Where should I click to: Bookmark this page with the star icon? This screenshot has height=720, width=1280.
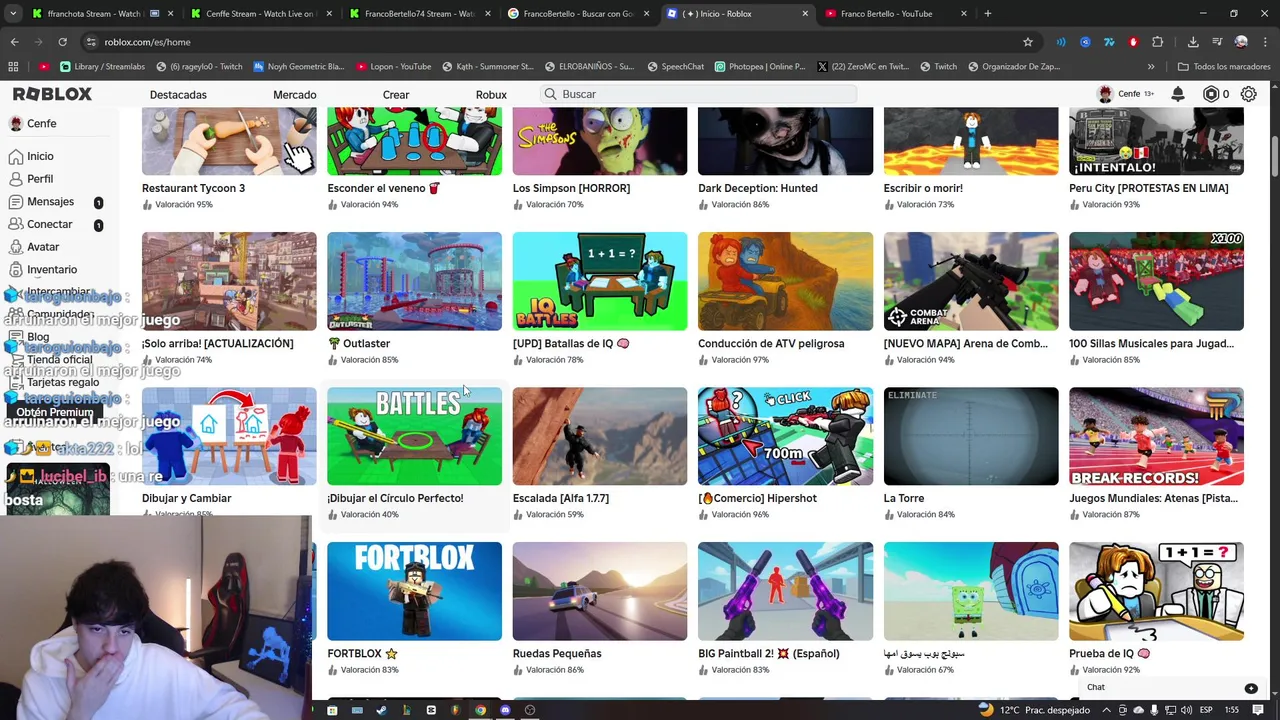click(x=1027, y=42)
